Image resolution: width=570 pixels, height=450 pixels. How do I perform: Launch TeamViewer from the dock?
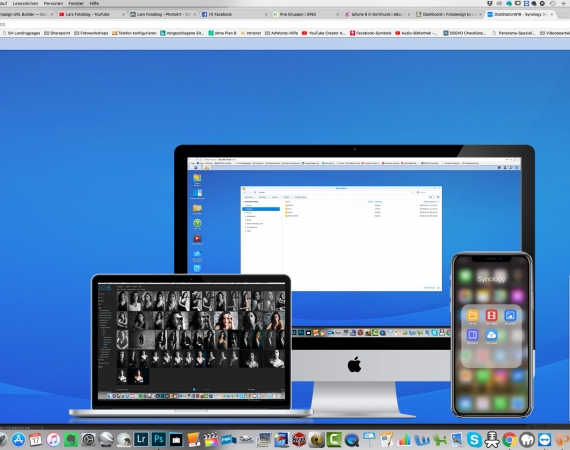(545, 440)
